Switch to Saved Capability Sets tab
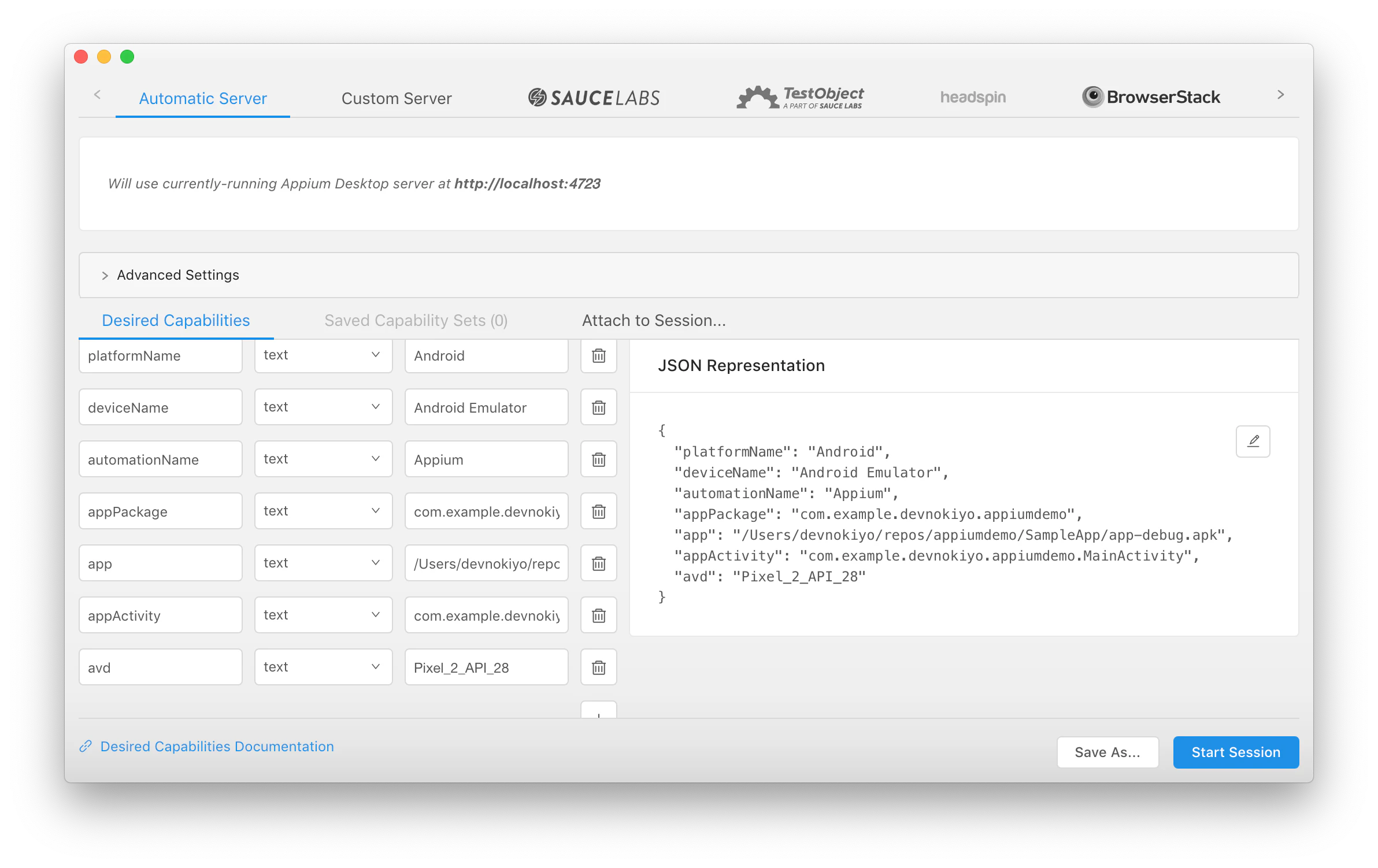The image size is (1378, 868). (x=416, y=320)
